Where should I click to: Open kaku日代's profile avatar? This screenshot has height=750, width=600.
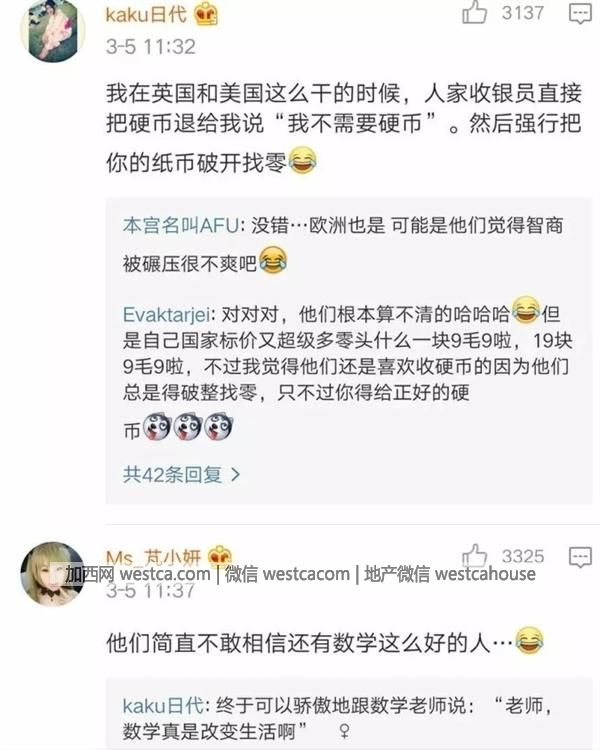53,30
